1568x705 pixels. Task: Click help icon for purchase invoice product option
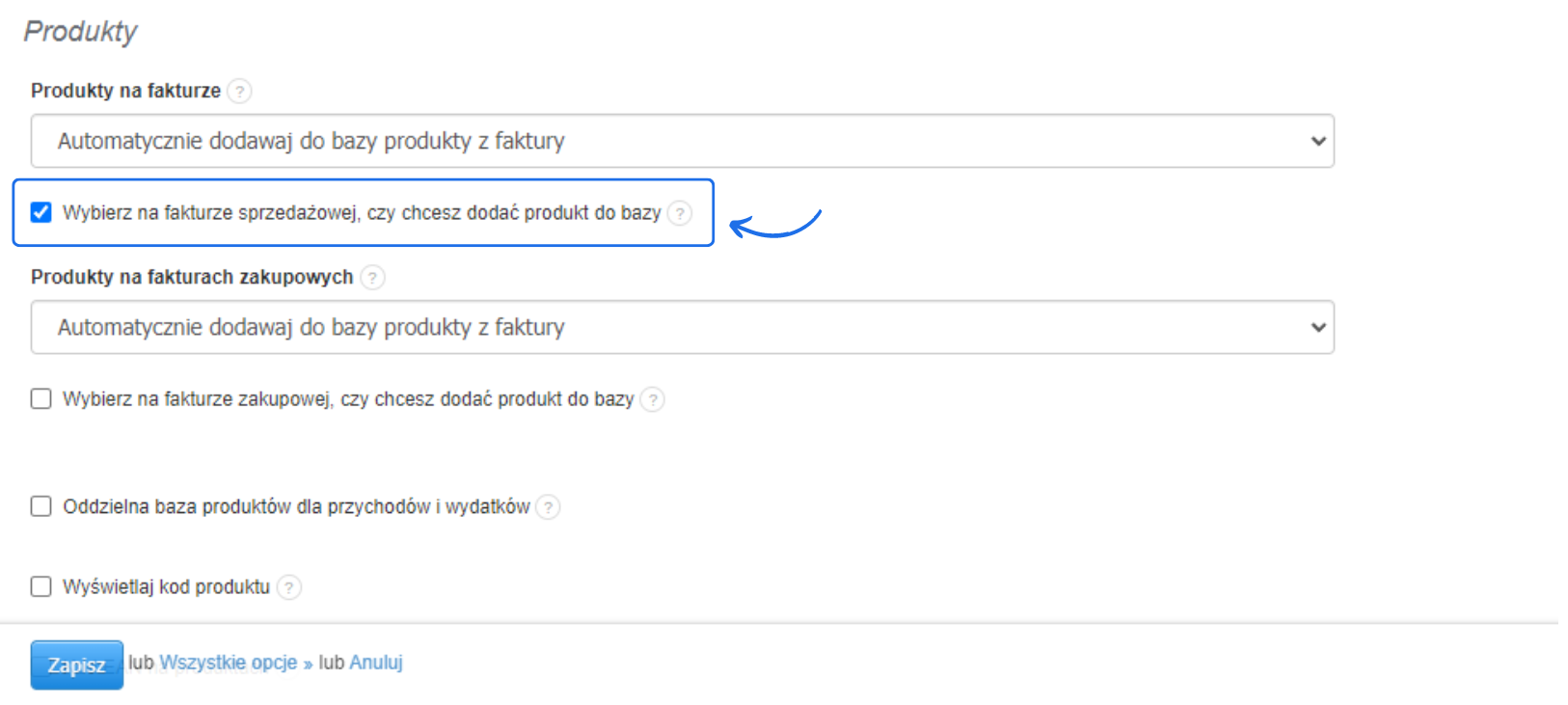[653, 399]
